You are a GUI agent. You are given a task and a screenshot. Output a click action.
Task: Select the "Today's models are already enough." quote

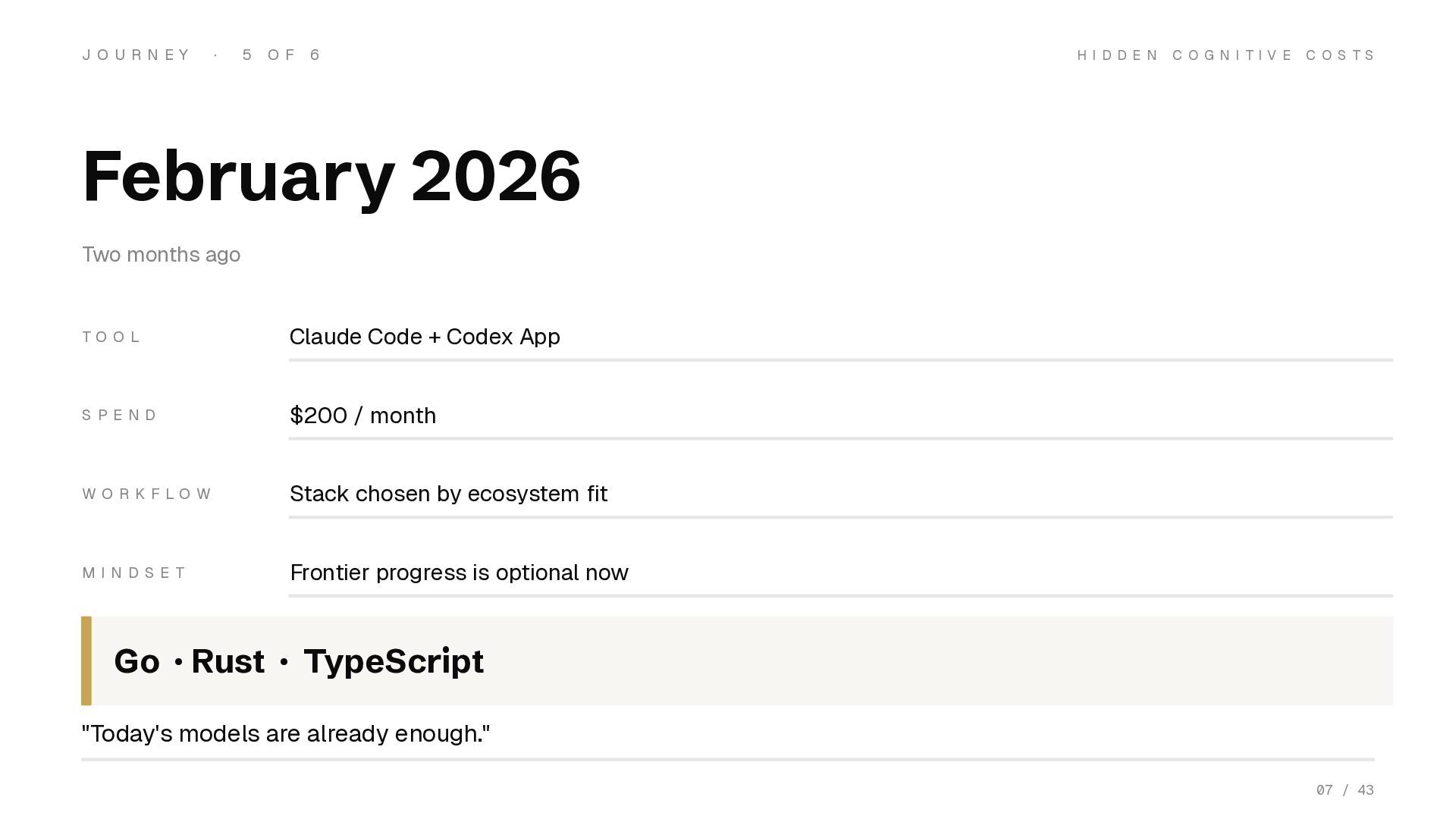[x=286, y=734]
